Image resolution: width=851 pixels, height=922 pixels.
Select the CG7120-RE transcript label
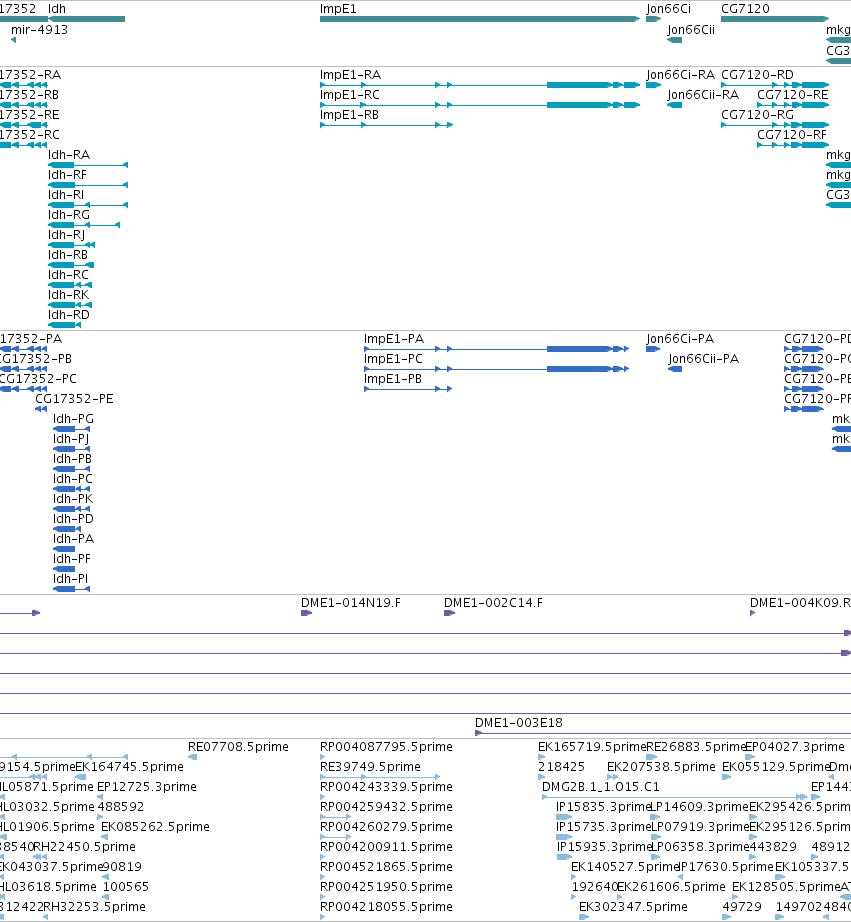(793, 95)
